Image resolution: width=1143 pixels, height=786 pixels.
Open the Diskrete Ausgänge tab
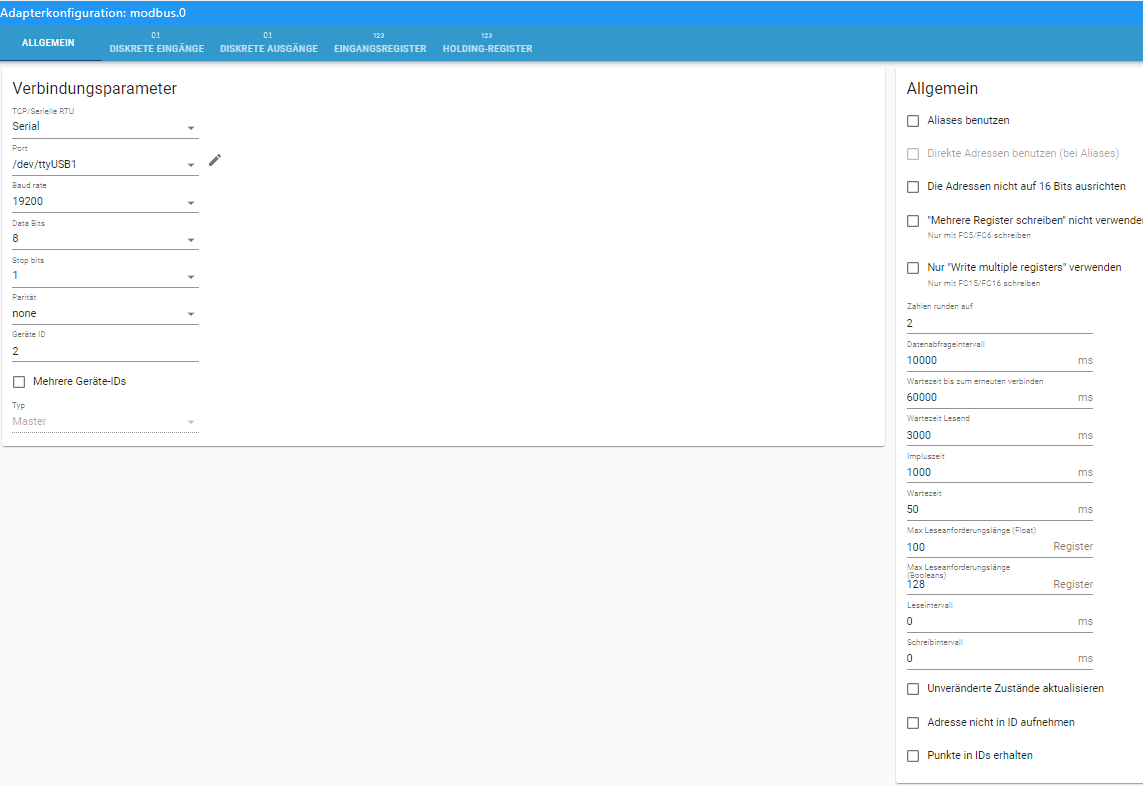pyautogui.click(x=269, y=43)
